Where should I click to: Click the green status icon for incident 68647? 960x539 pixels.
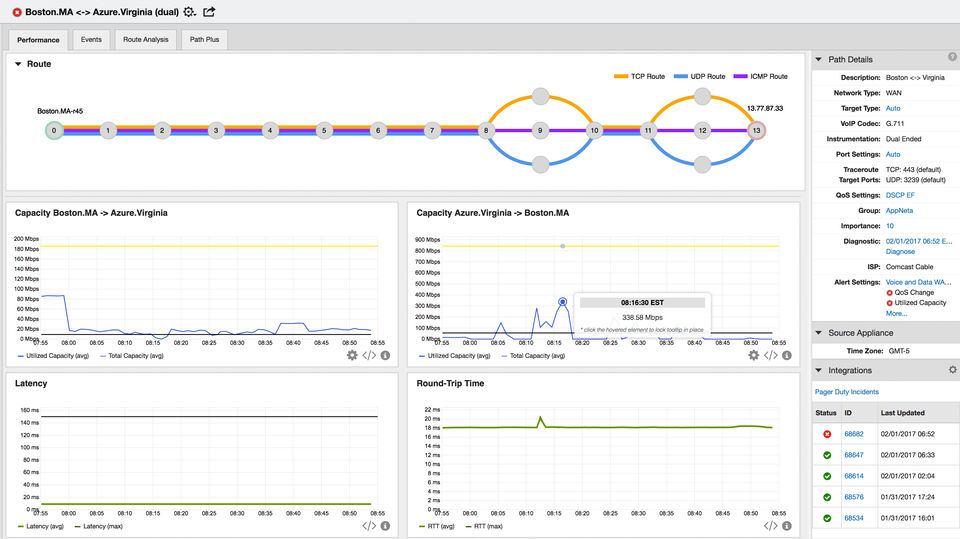click(827, 455)
